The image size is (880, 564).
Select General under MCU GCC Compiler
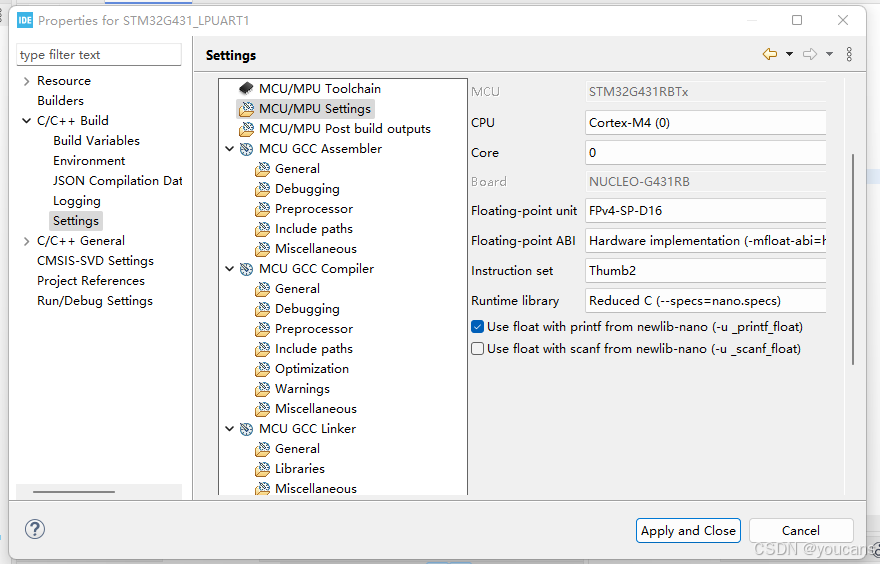coord(297,289)
